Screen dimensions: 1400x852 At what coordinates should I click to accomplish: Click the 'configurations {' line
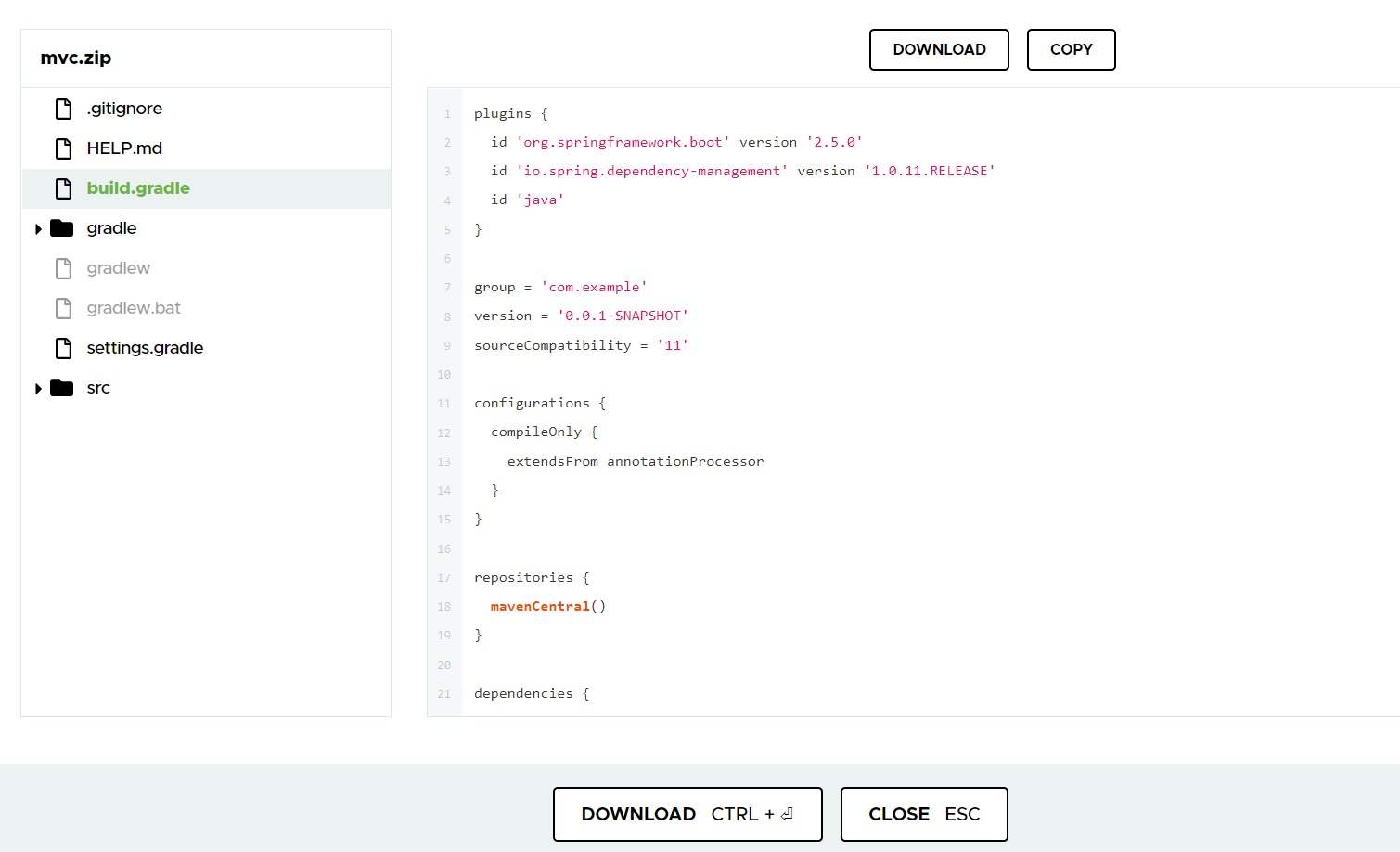tap(540, 403)
